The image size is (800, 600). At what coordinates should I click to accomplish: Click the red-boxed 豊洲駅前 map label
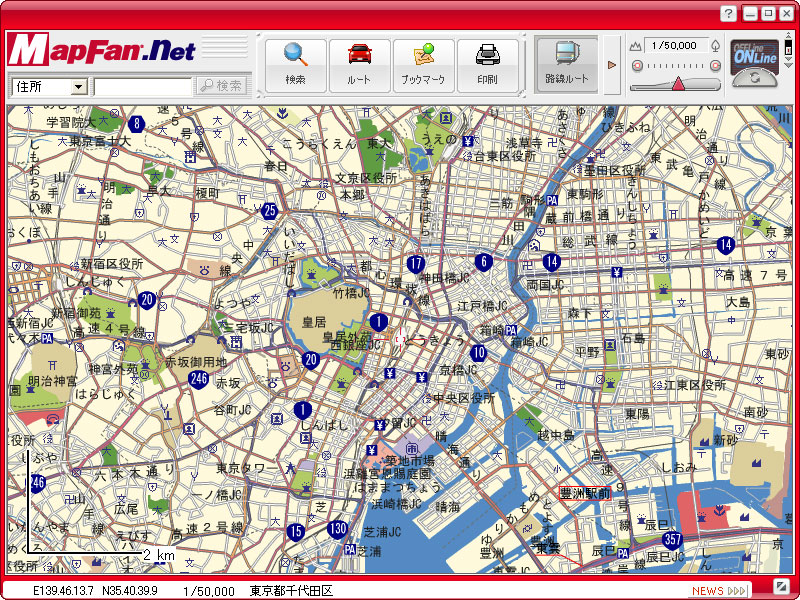(x=585, y=493)
